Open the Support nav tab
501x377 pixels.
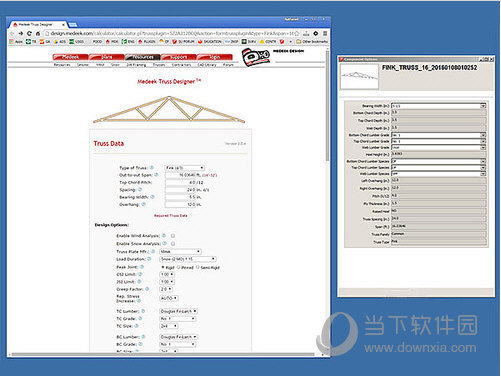(179, 57)
